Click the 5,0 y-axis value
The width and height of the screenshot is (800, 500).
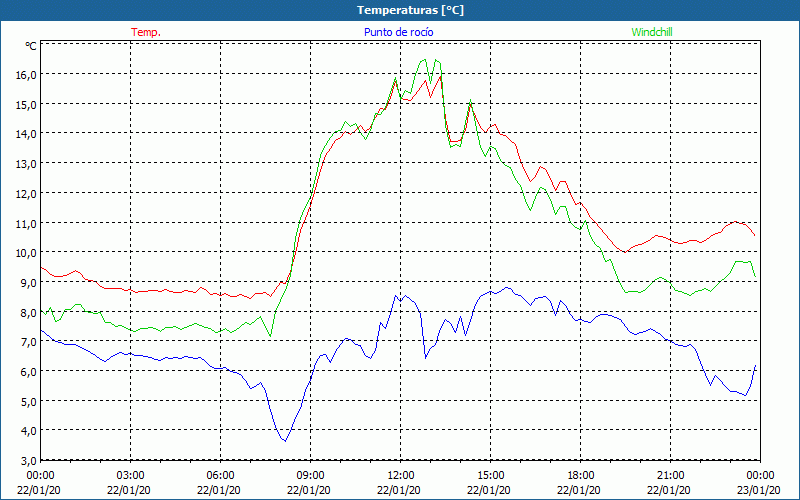(x=29, y=402)
